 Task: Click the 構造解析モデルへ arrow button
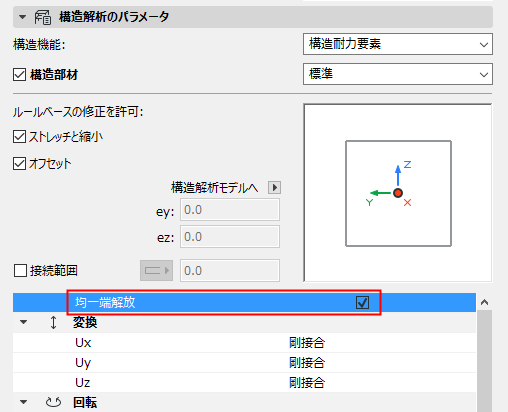274,188
